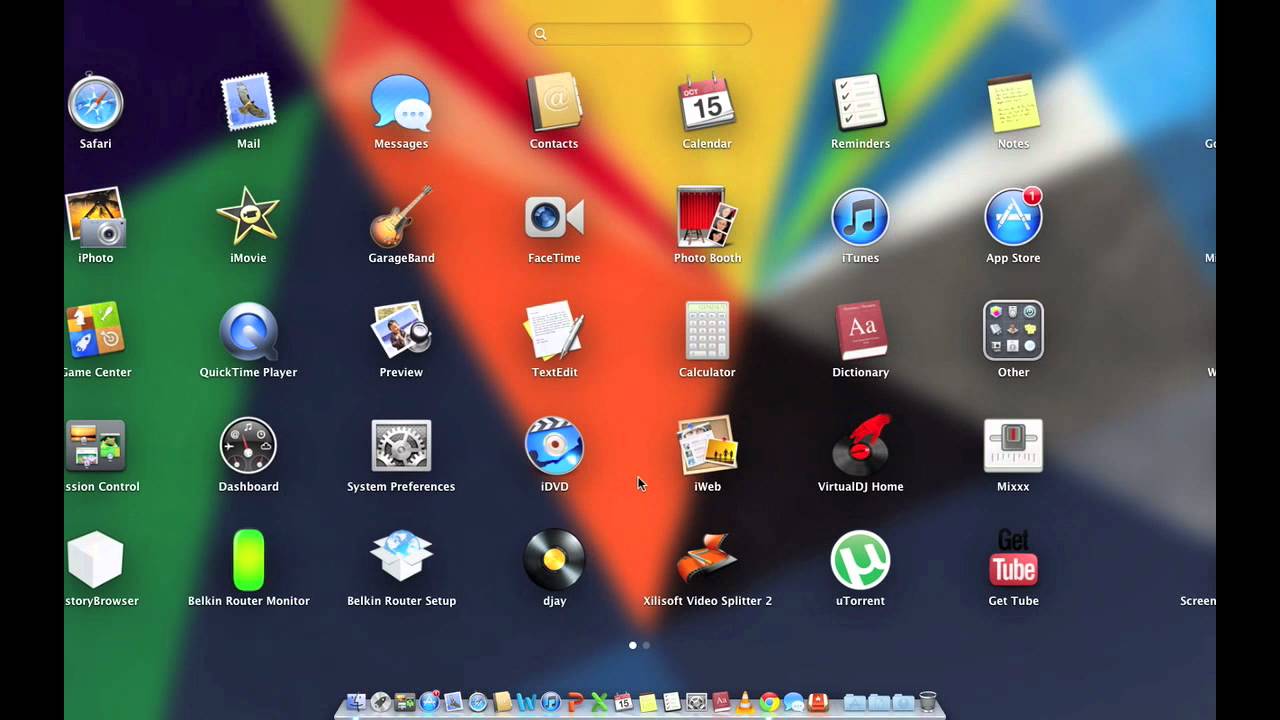
Task: Open the Trash in the Dock
Action: 928,702
